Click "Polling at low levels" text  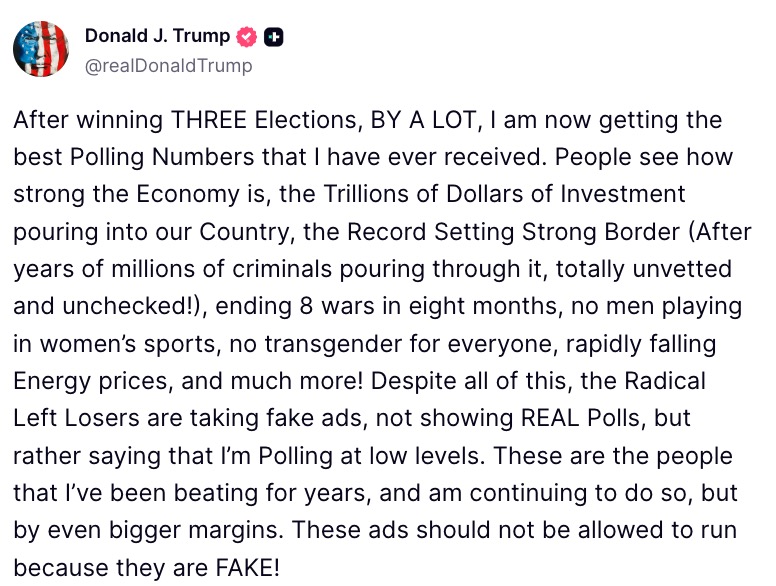[373, 456]
